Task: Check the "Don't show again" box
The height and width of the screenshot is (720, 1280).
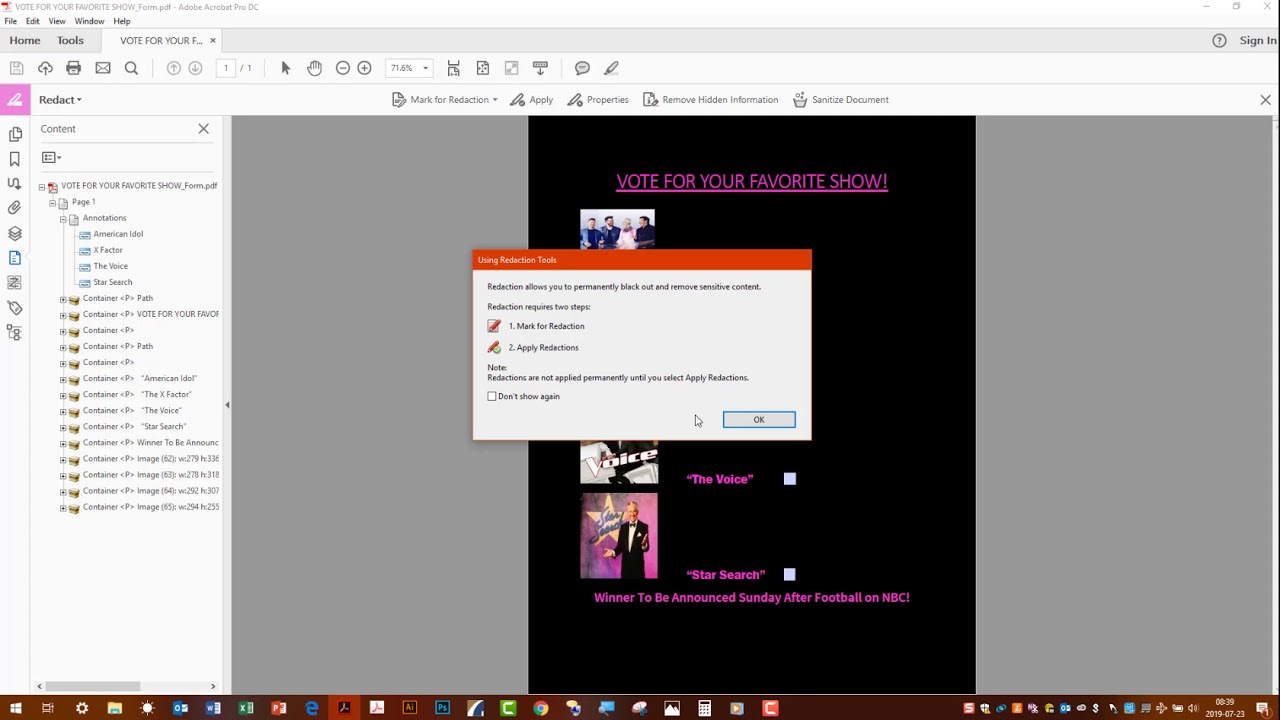Action: tap(492, 397)
